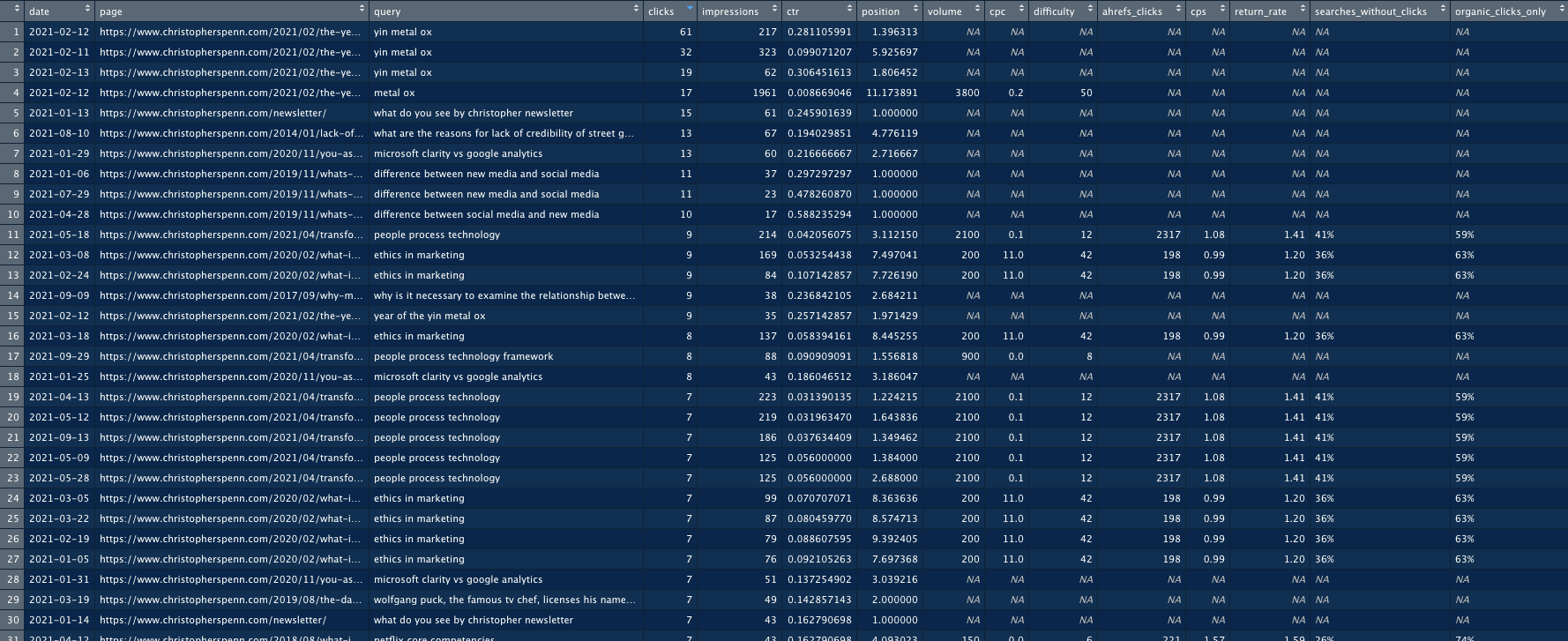Select the position value 11.173891
1568x641 pixels.
[892, 93]
